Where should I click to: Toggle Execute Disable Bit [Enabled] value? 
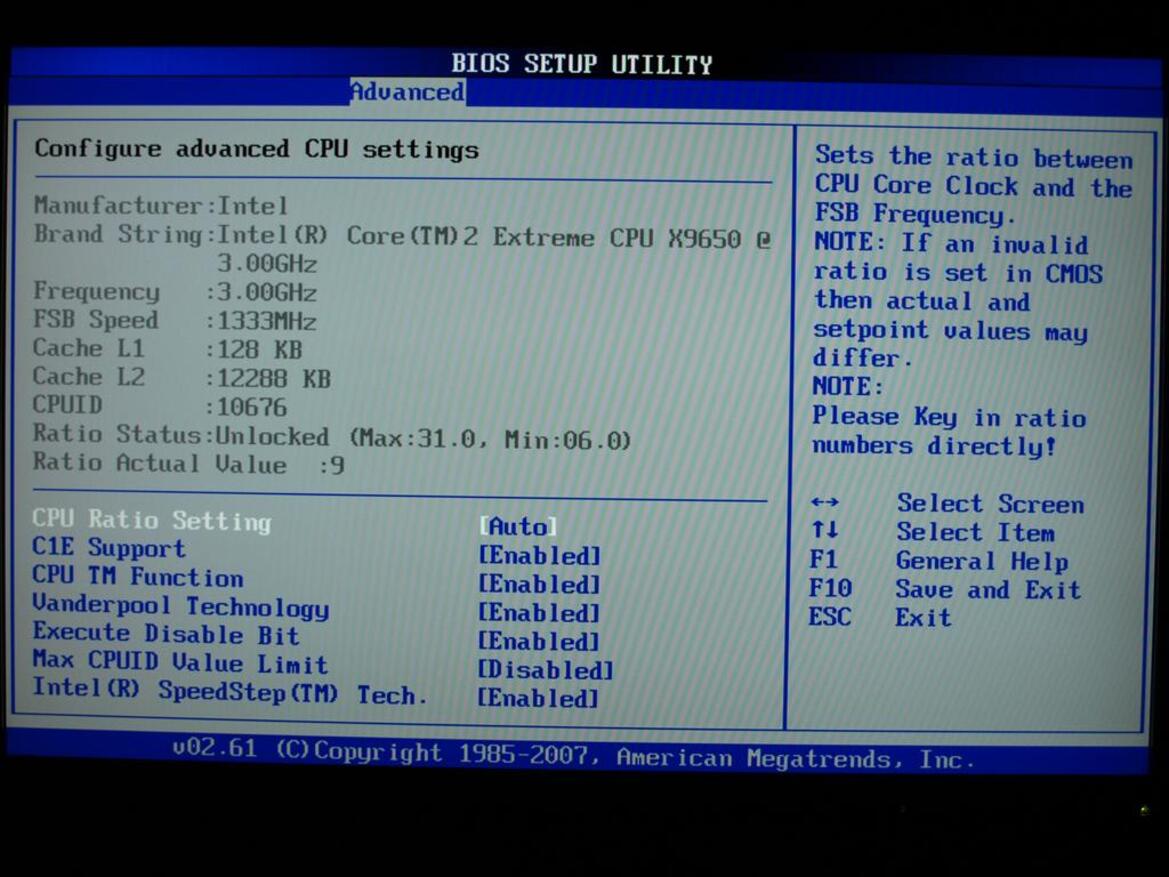(x=539, y=641)
